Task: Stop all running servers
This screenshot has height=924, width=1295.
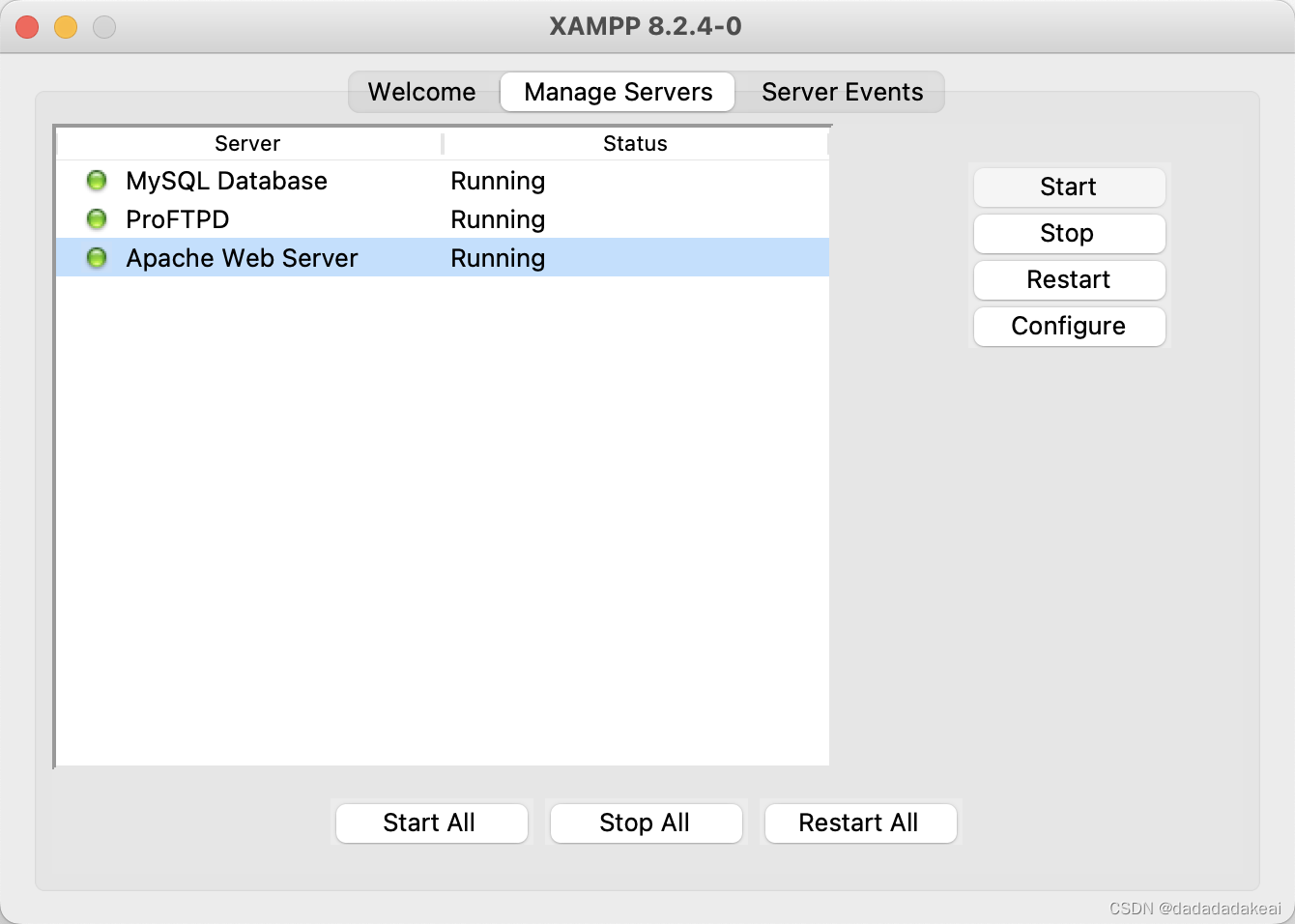Action: click(x=646, y=823)
